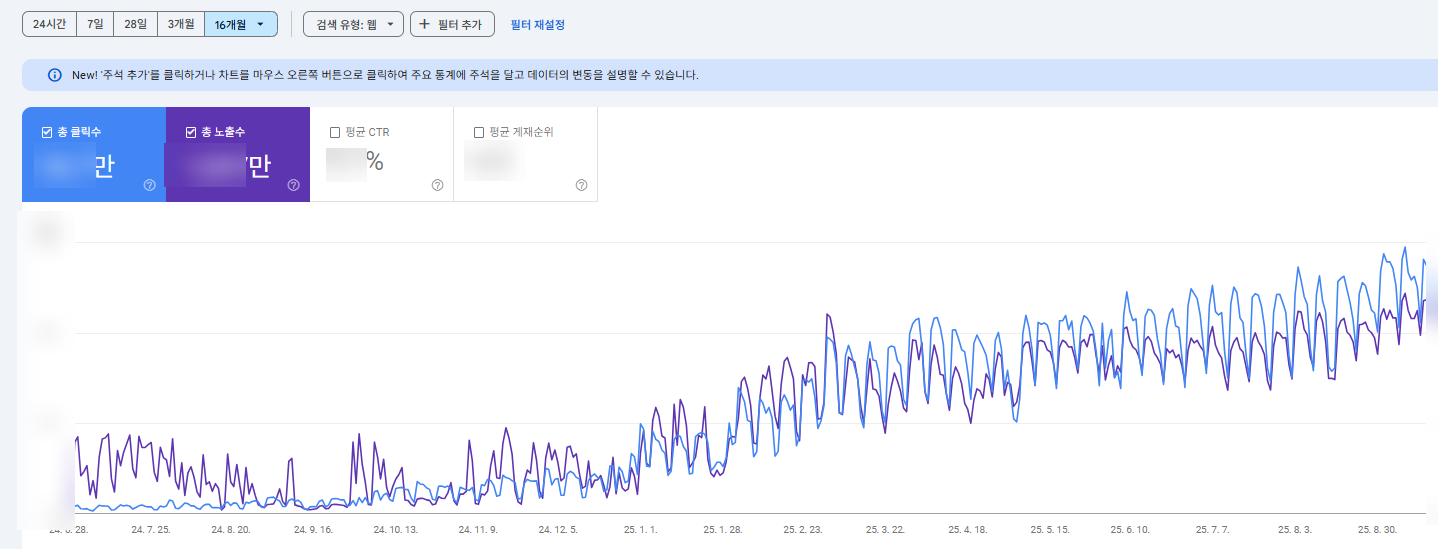This screenshot has height=549, width=1438.
Task: Select the 3개월 date range tab
Action: pos(181,24)
